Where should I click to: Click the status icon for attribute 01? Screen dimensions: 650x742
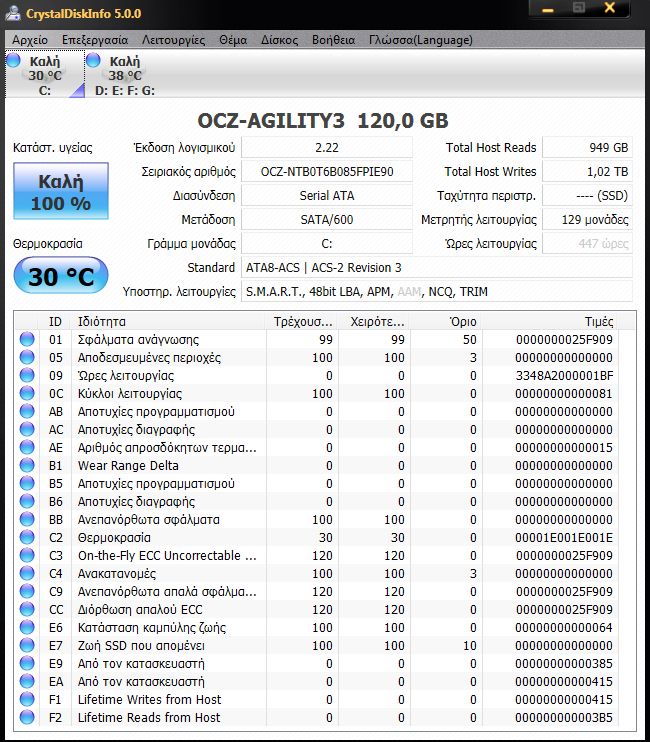click(x=27, y=339)
